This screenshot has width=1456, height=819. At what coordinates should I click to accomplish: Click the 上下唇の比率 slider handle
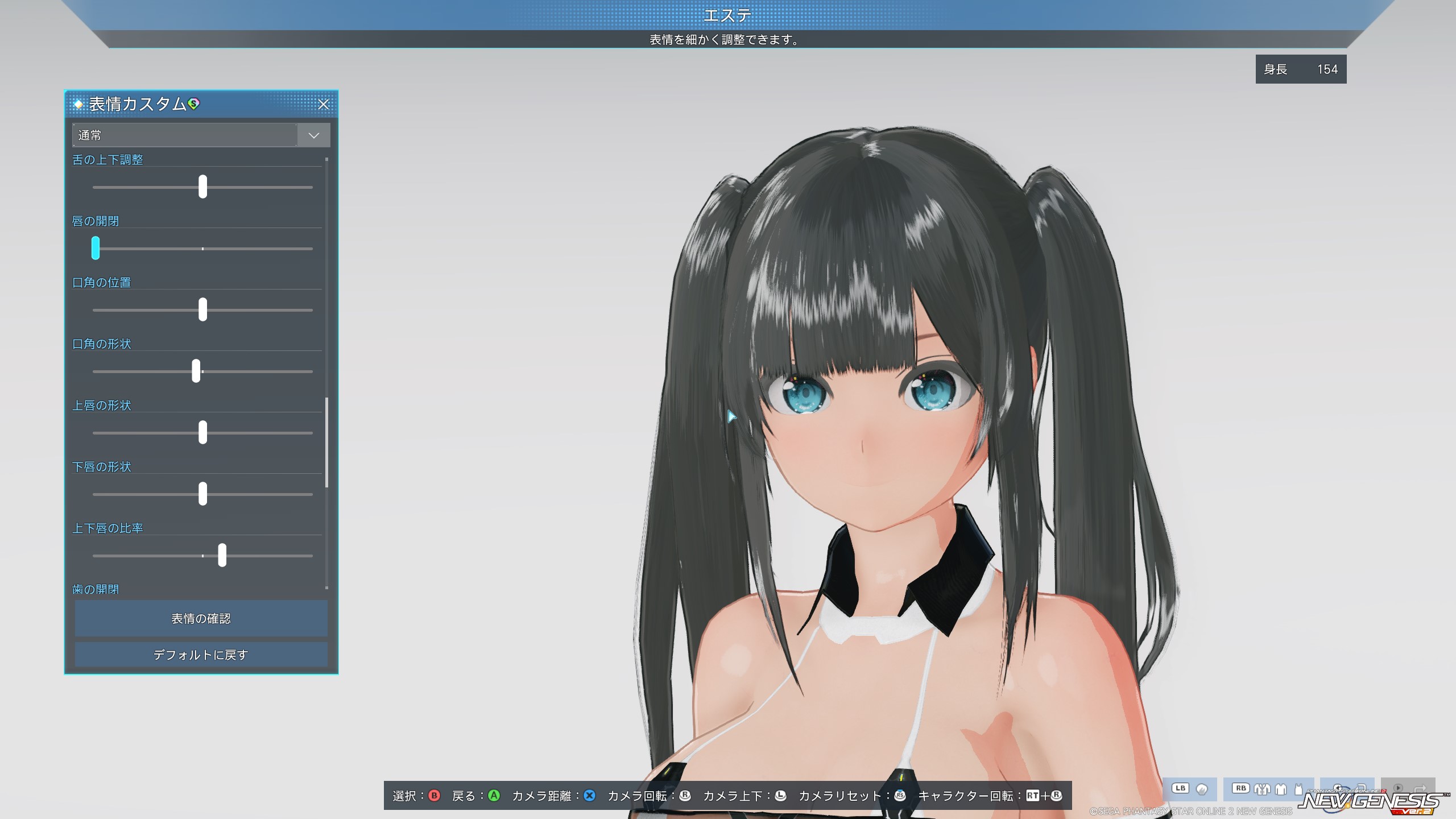click(x=222, y=555)
